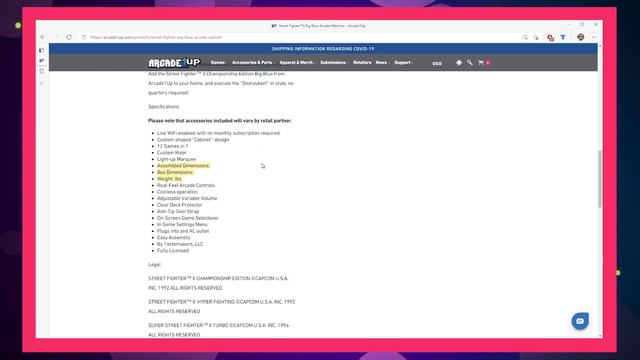This screenshot has height=360, width=640.
Task: Click "By Tastemakers, LLC" list item
Action: [x=180, y=244]
